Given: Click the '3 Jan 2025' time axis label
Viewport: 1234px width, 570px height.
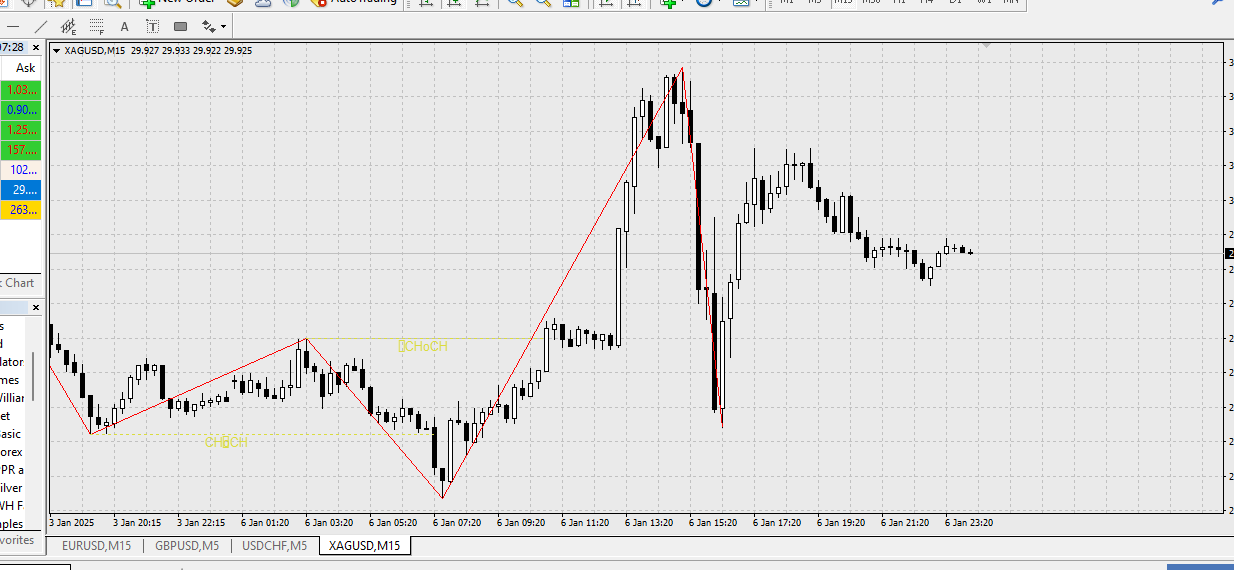Looking at the screenshot, I should (71, 522).
